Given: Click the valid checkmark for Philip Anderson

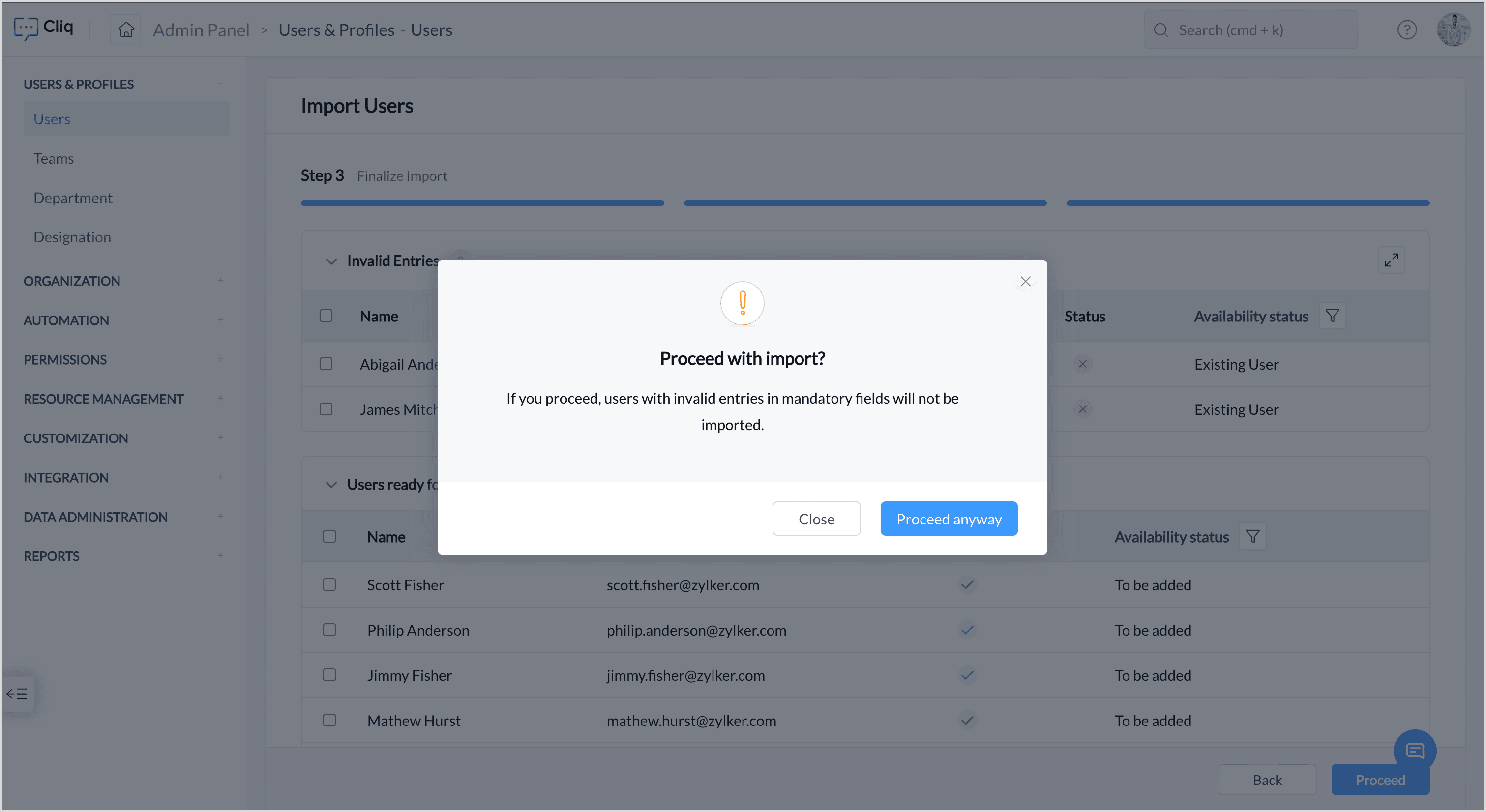Looking at the screenshot, I should click(x=967, y=630).
